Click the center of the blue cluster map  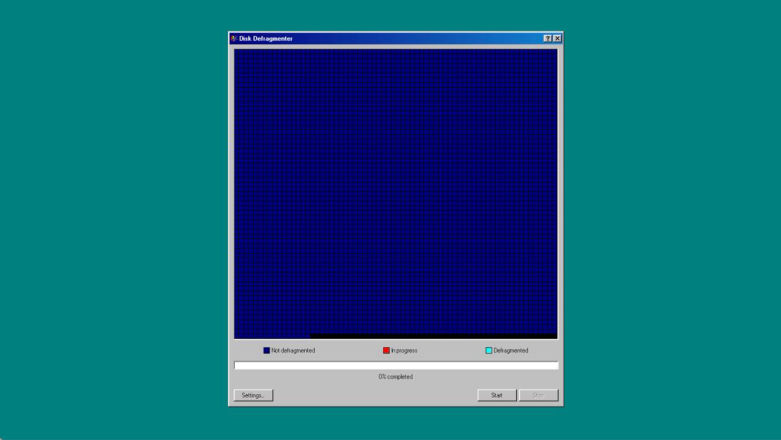(396, 193)
